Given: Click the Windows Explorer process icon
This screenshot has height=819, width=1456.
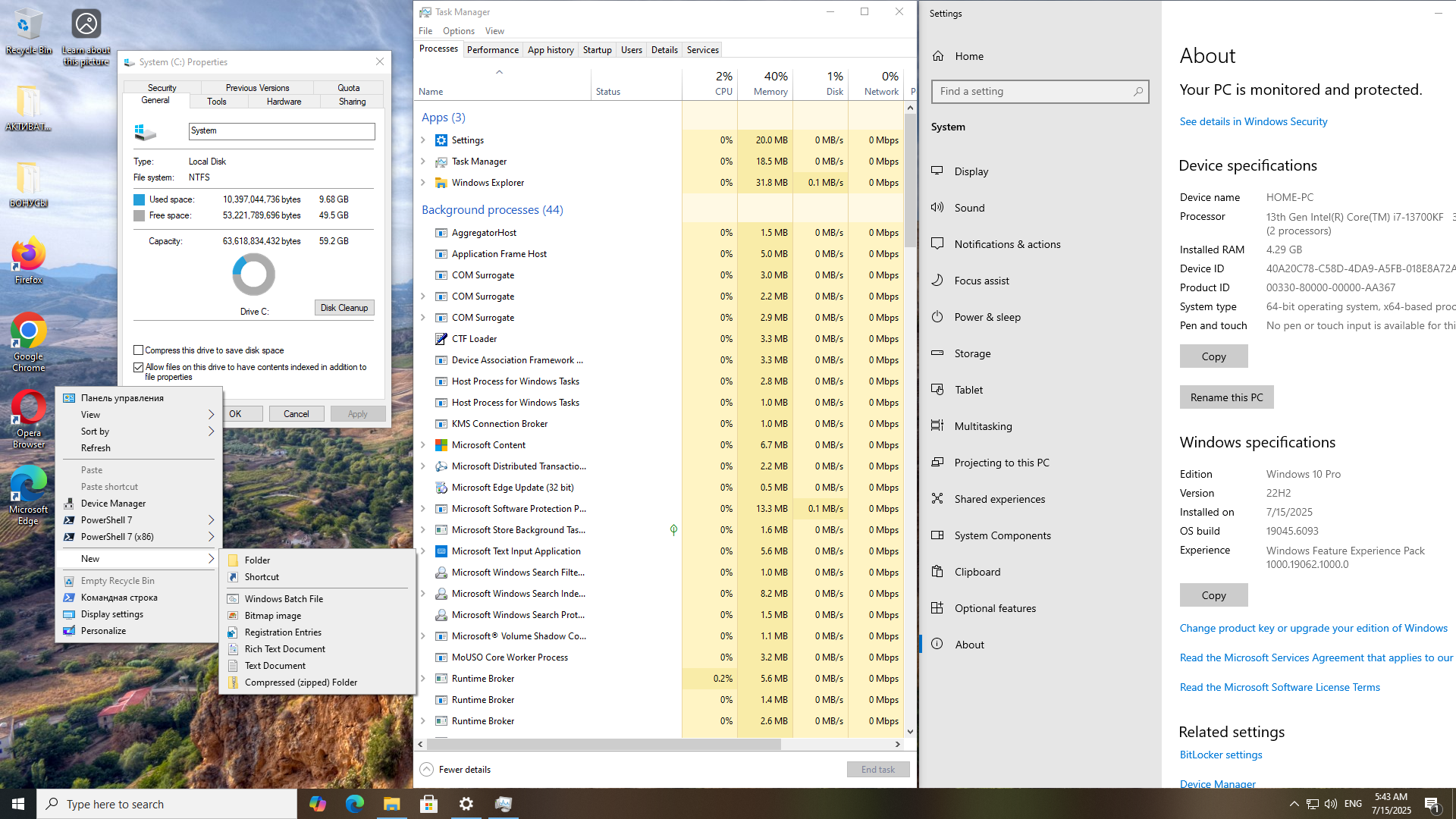Looking at the screenshot, I should [x=441, y=183].
